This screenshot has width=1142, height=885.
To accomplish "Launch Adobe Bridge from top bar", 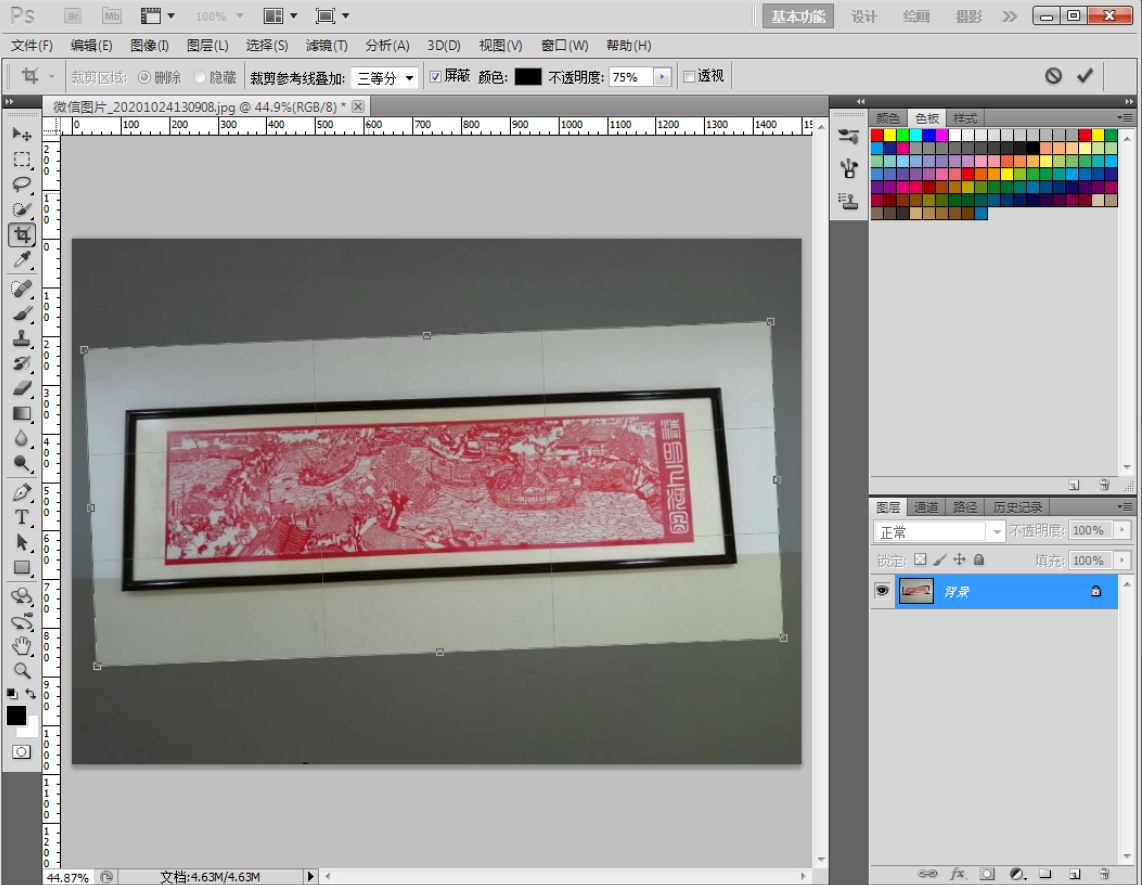I will (x=73, y=16).
